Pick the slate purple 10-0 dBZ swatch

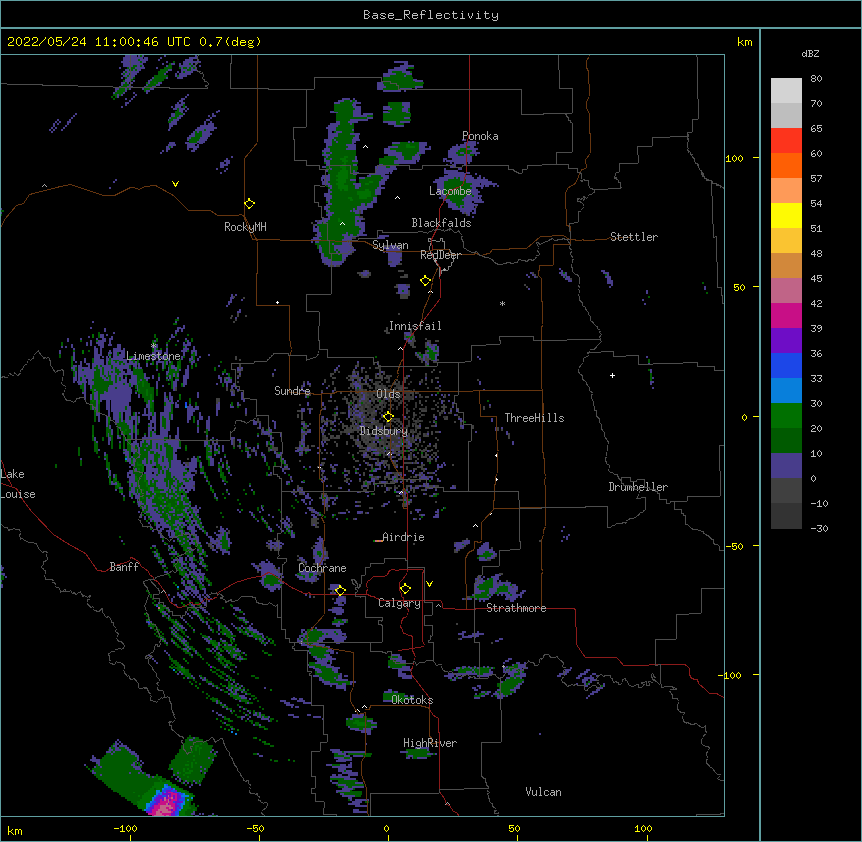786,466
